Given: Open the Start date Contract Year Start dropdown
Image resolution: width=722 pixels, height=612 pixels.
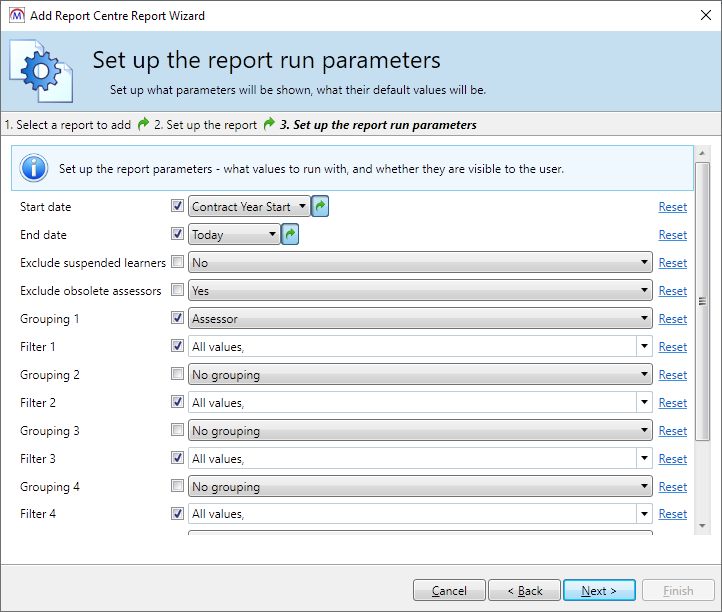Looking at the screenshot, I should 250,207.
